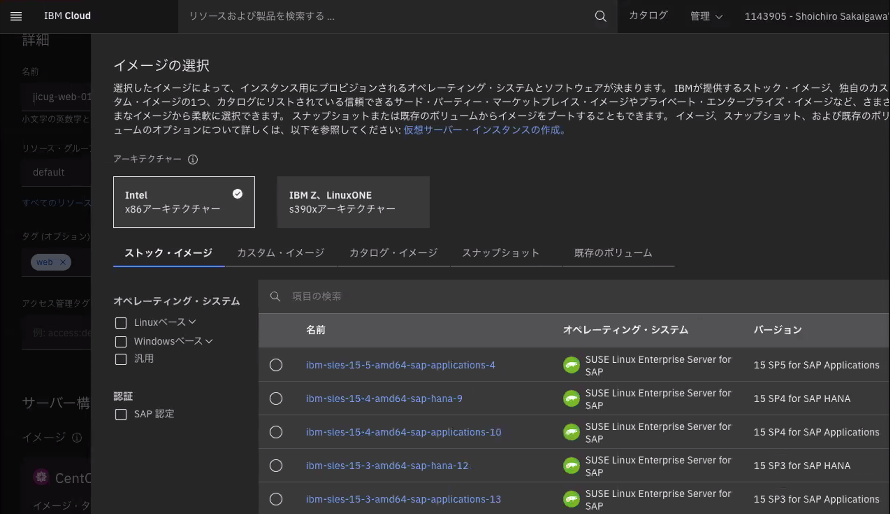The height and width of the screenshot is (514, 890).
Task: Click the IBM Cloud home logo
Action: 68,16
